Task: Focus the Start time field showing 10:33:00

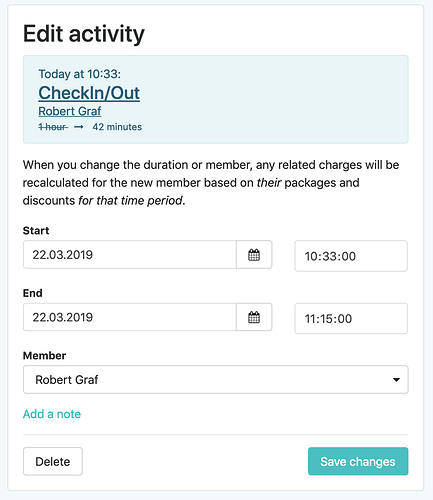Action: click(351, 256)
